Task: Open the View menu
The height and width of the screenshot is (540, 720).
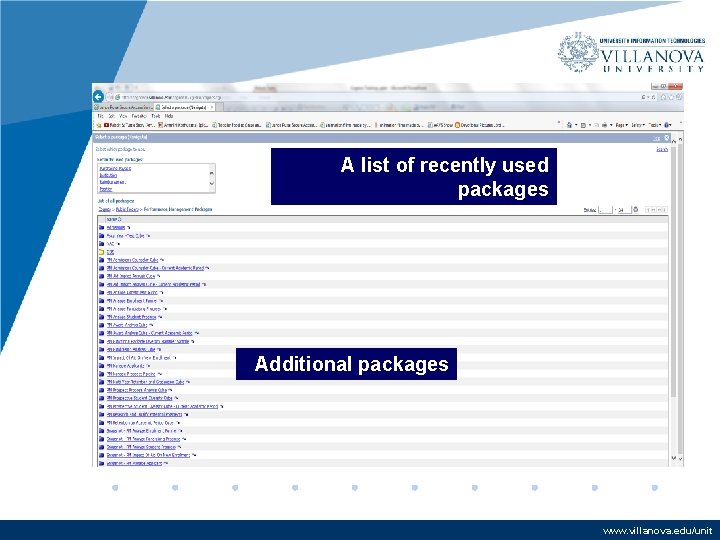Action: tap(123, 116)
